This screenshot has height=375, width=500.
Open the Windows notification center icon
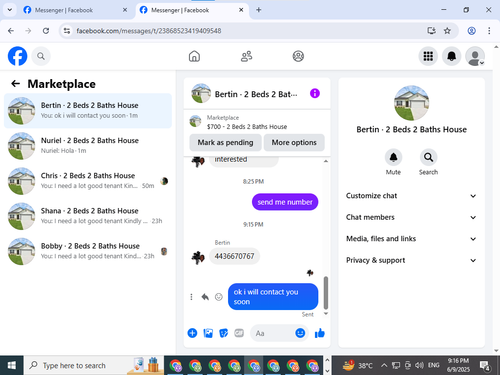coord(484,366)
